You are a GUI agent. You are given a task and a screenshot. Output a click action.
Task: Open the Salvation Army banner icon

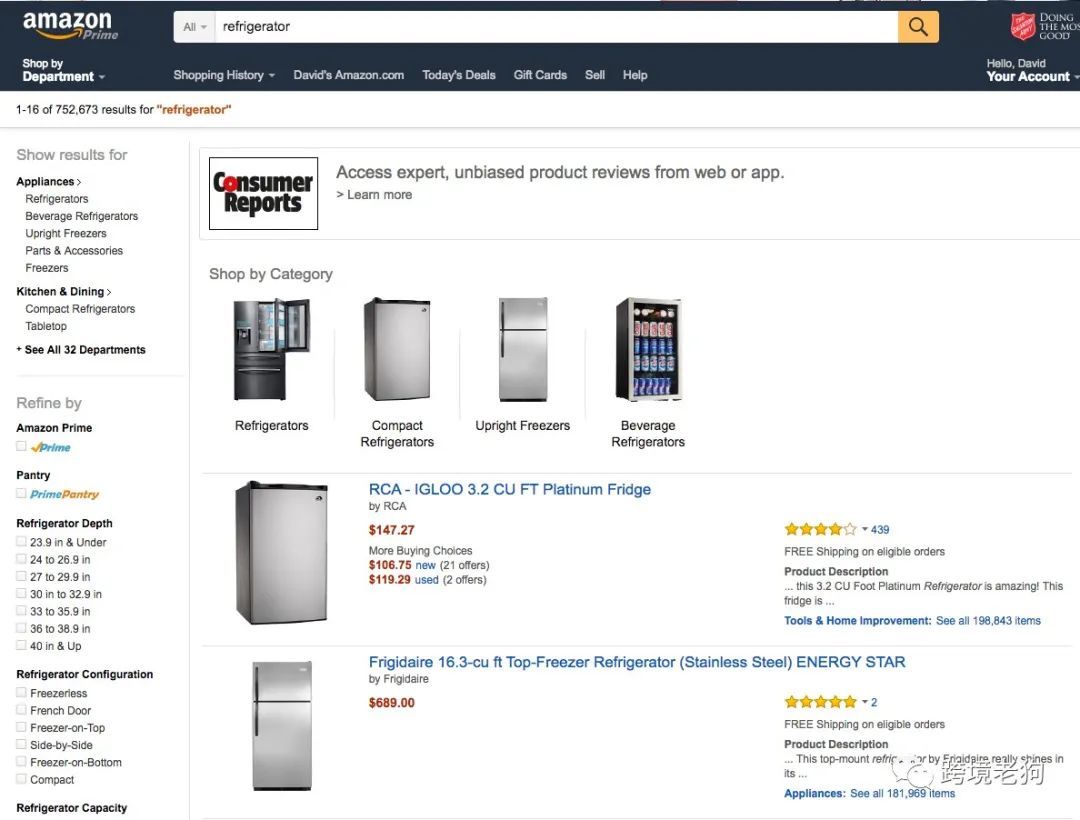1022,27
